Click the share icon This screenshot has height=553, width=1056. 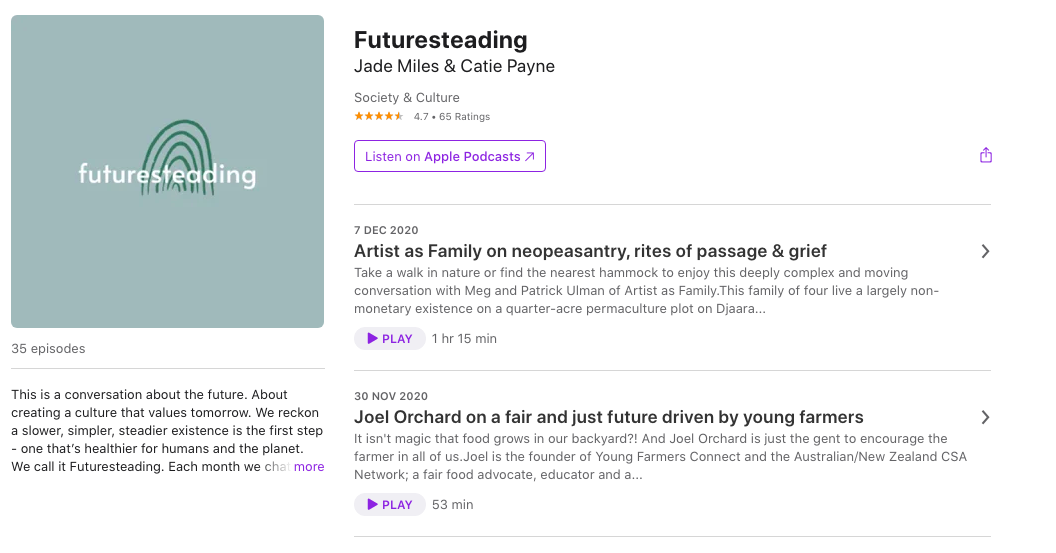(x=986, y=155)
